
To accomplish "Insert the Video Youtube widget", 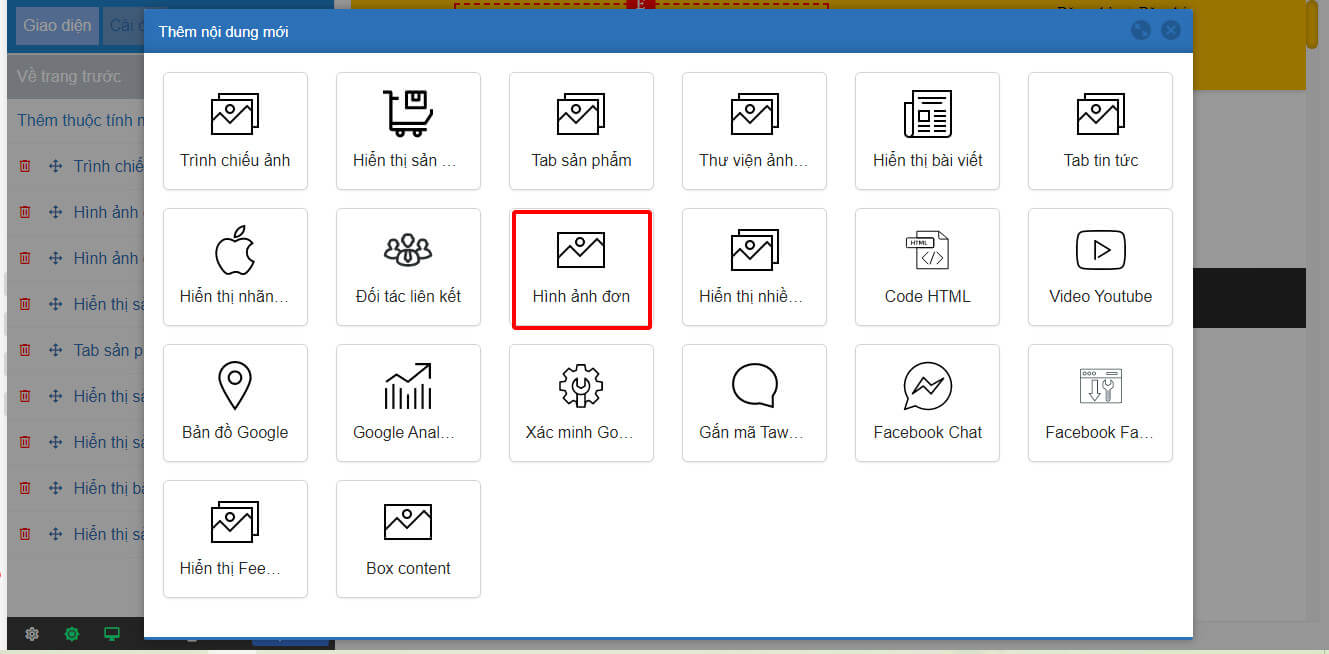I will [x=1100, y=267].
